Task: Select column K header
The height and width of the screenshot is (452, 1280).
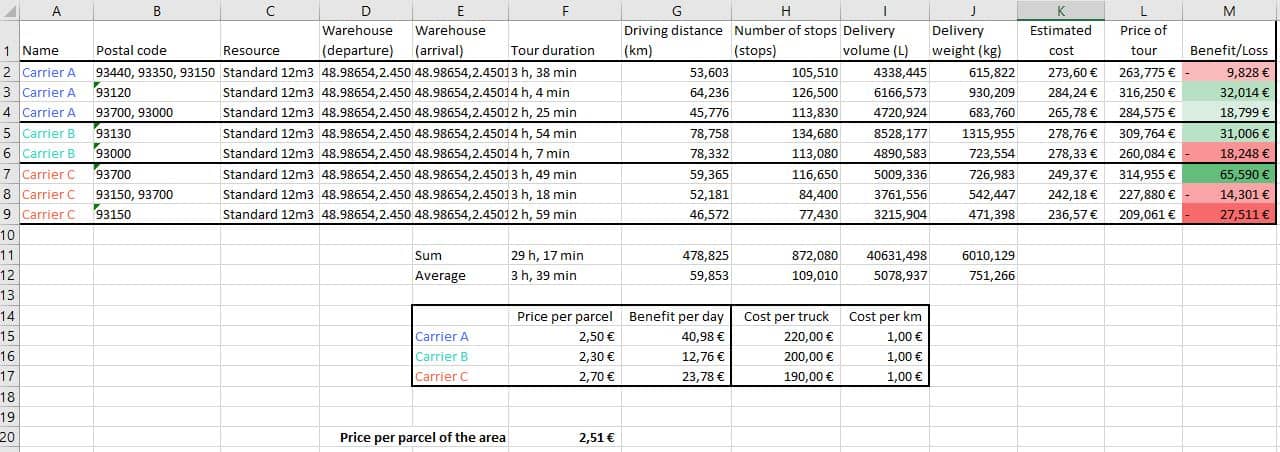Action: tap(1060, 10)
